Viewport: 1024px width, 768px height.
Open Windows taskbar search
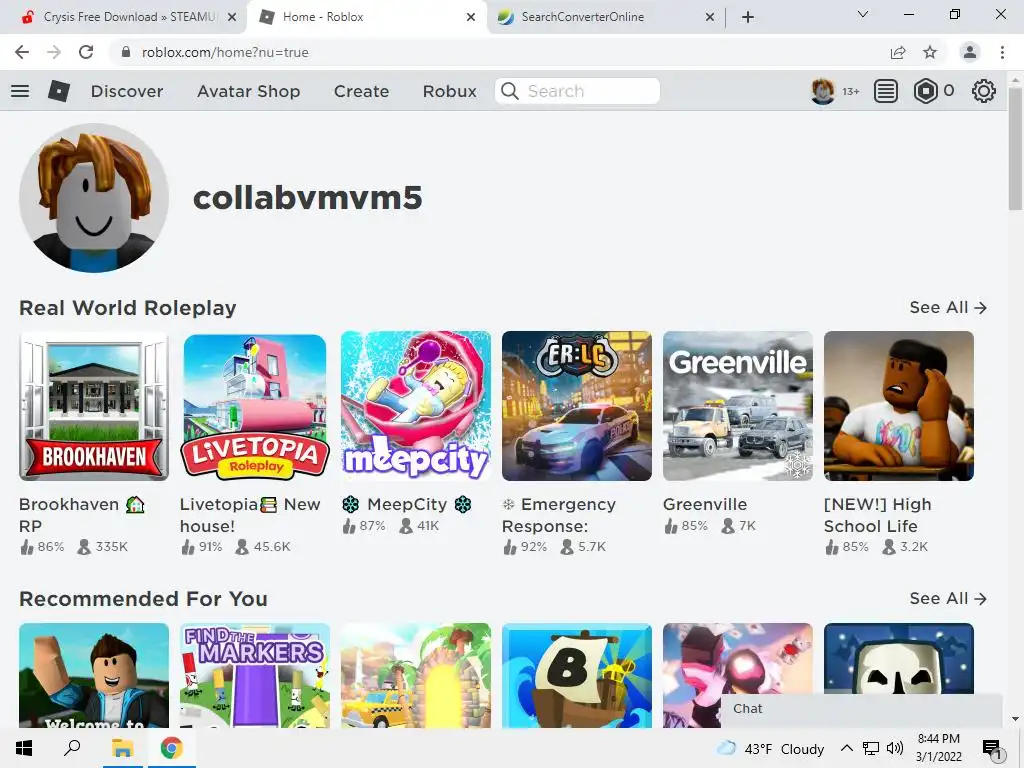tap(72, 748)
